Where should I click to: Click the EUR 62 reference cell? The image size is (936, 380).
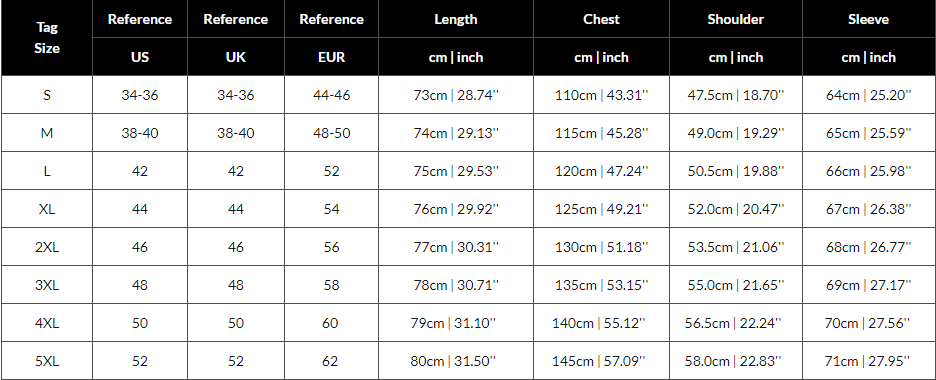pos(331,361)
